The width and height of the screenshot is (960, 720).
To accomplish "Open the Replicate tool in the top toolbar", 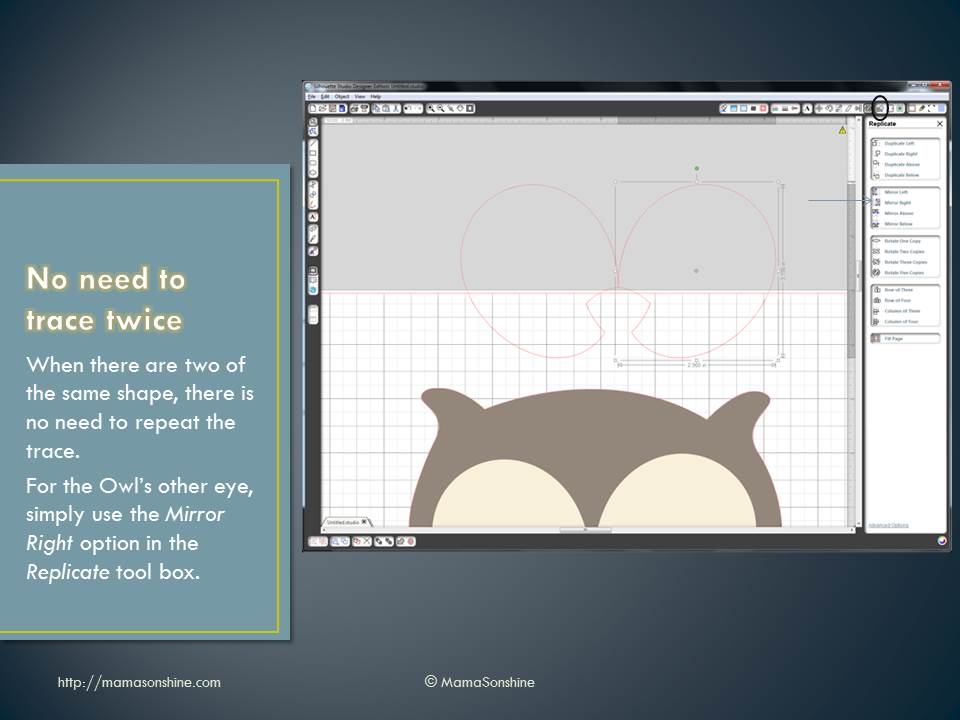I will pos(880,107).
